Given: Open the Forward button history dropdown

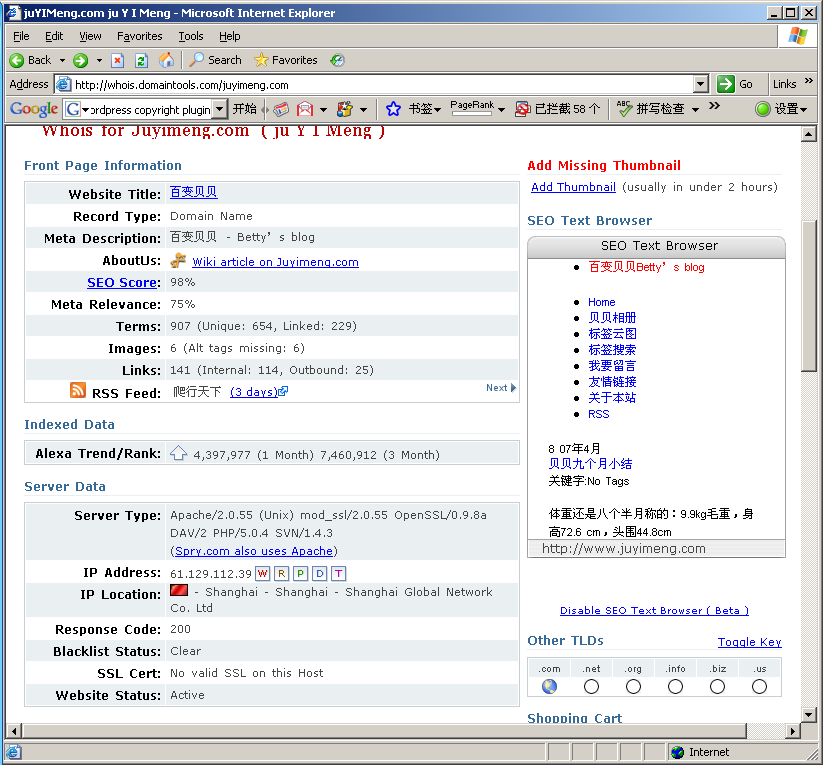Looking at the screenshot, I should coord(99,60).
